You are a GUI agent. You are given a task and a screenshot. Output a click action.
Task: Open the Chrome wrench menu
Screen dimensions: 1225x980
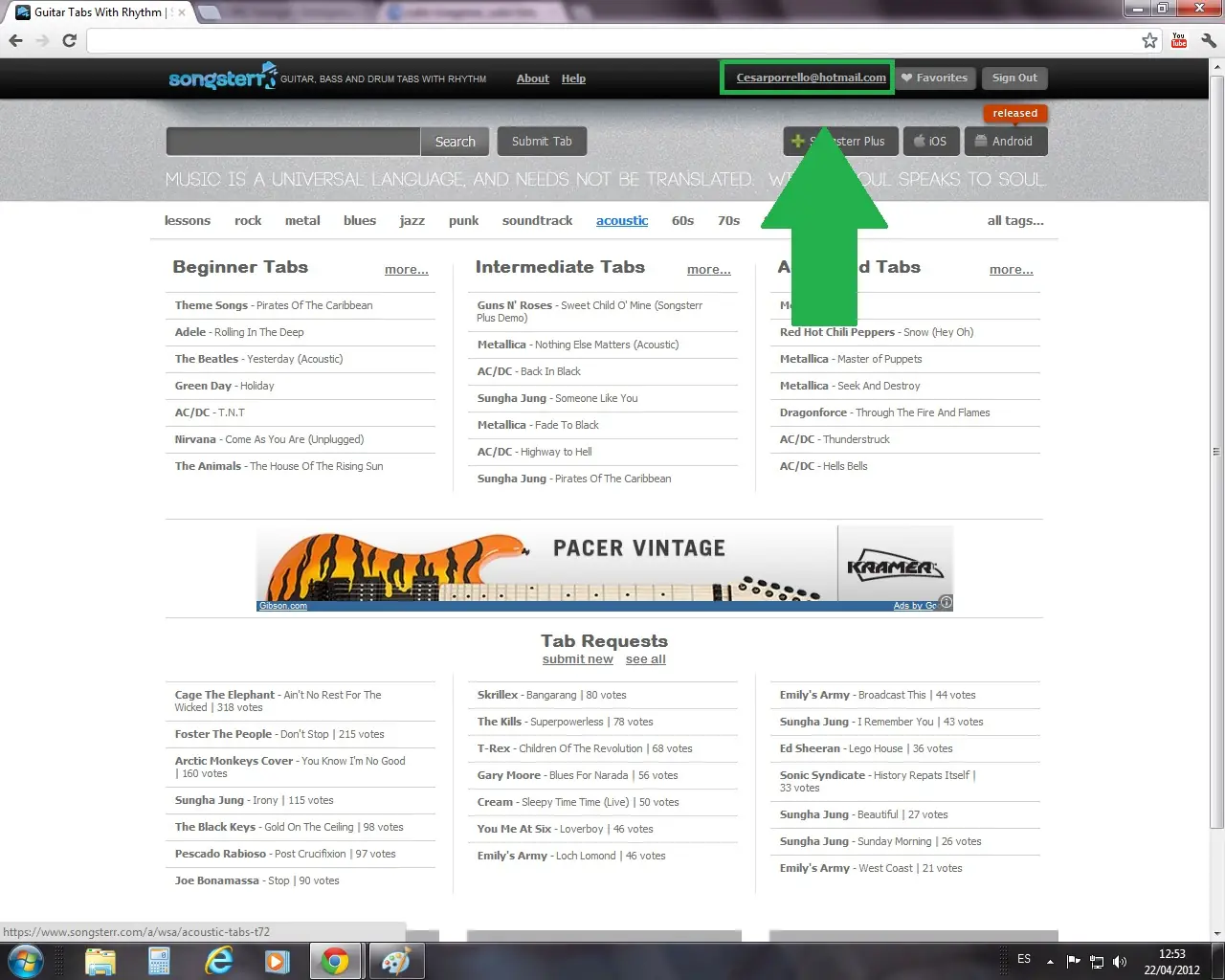pos(1209,40)
